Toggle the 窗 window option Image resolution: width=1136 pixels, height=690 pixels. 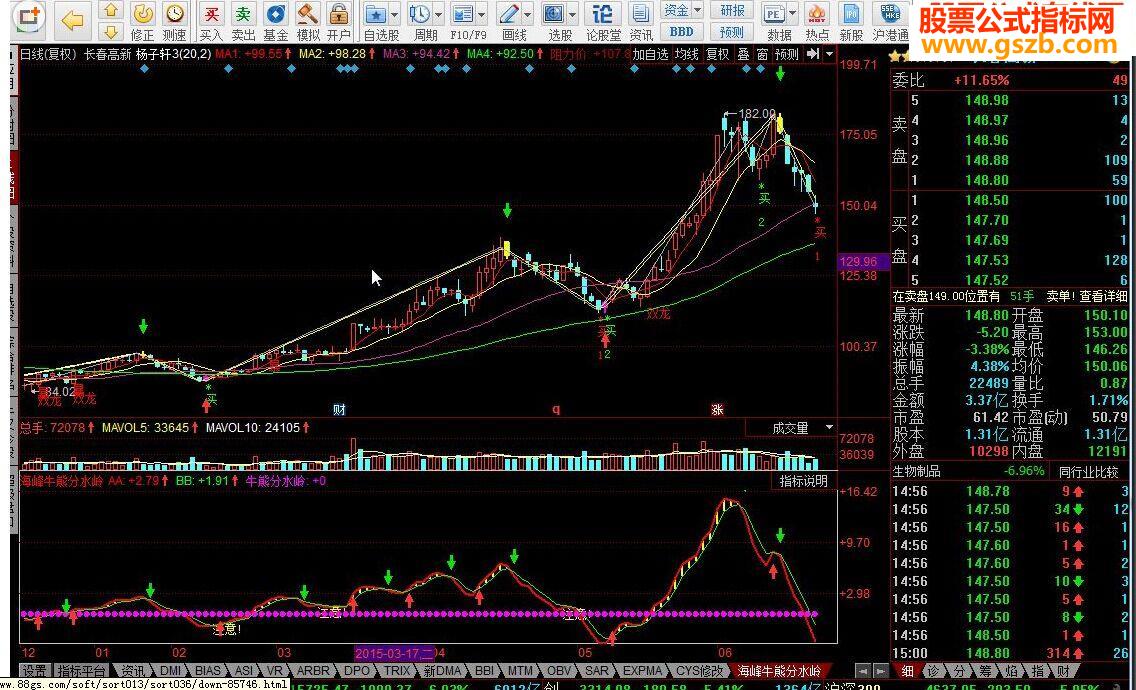(x=762, y=54)
